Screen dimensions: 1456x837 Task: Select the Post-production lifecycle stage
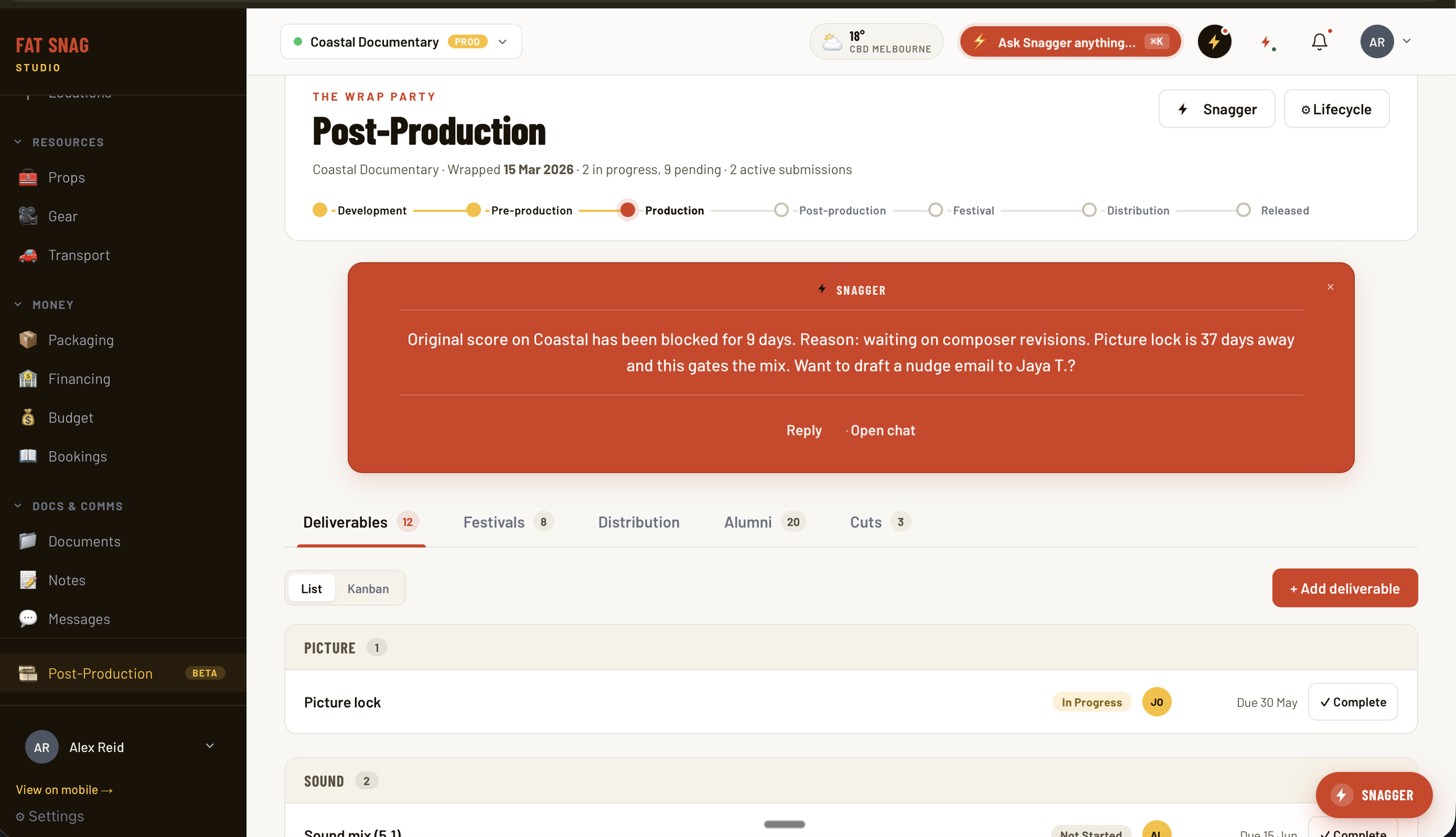(829, 210)
